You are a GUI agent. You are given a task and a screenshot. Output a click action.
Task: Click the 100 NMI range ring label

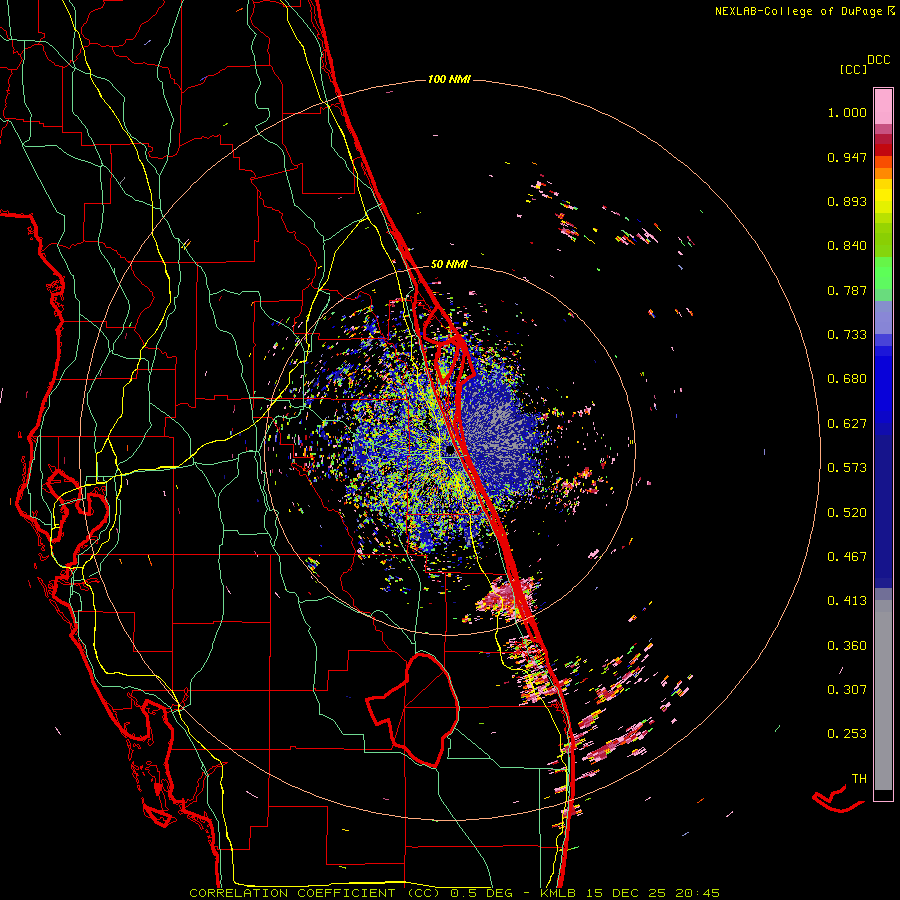tap(449, 79)
